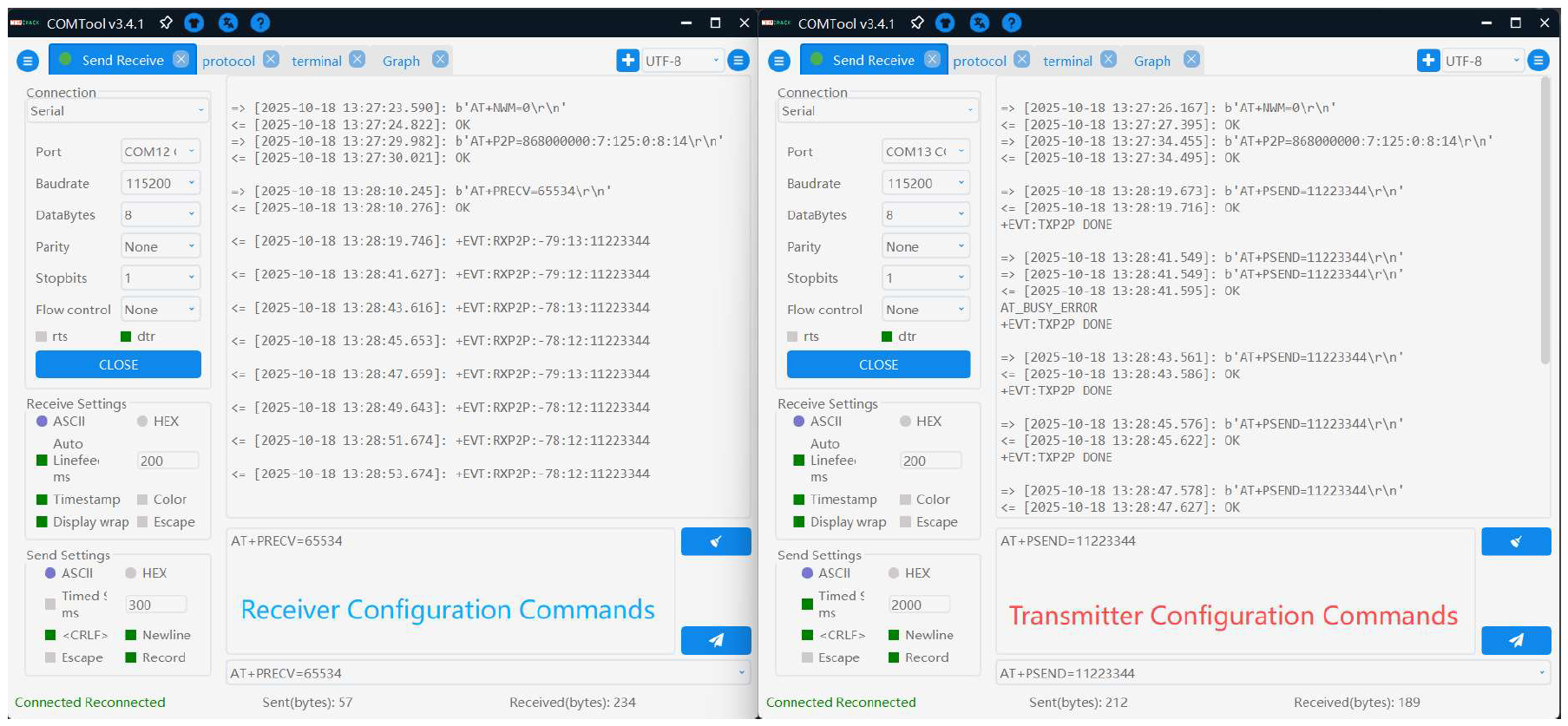This screenshot has height=726, width=1568.
Task: Toggle rts checkbox in left window
Action: [51, 337]
